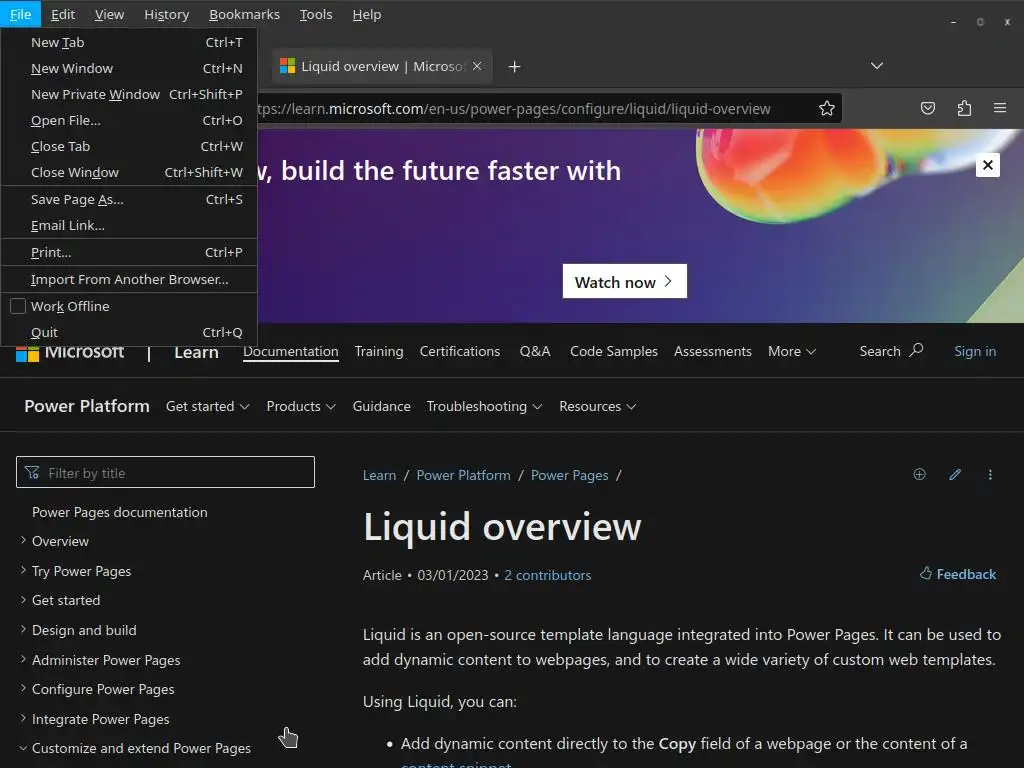Bookmark this page with the star icon
This screenshot has height=768, width=1024.
pyautogui.click(x=827, y=108)
